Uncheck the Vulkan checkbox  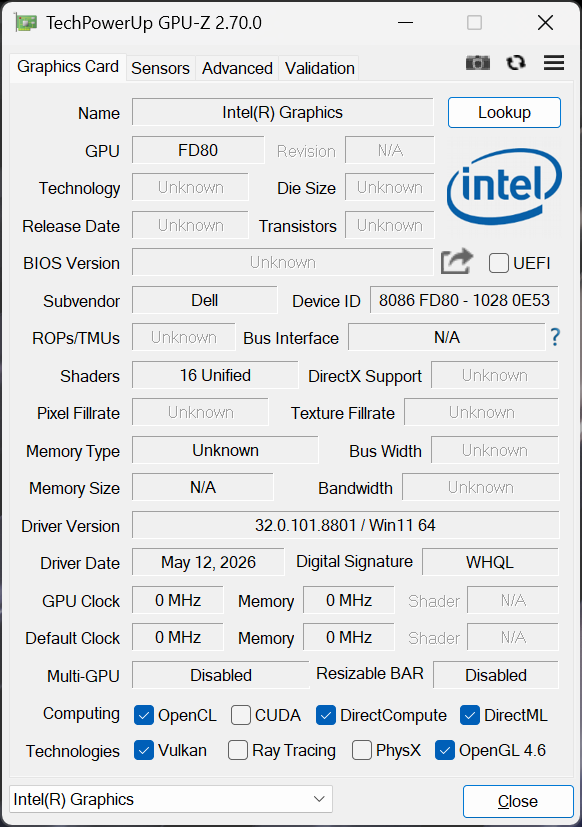click(144, 750)
